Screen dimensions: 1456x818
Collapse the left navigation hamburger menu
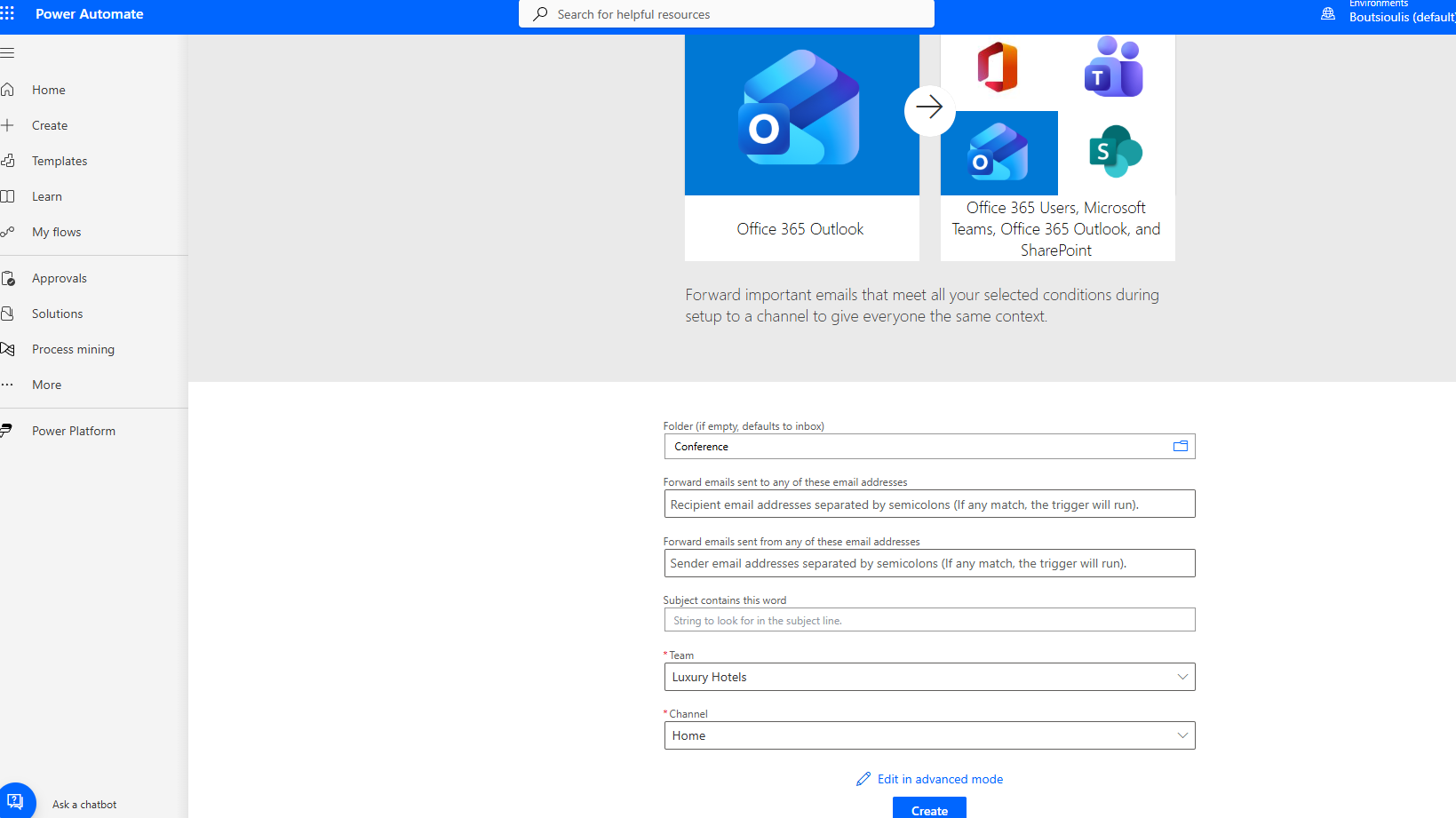(8, 53)
